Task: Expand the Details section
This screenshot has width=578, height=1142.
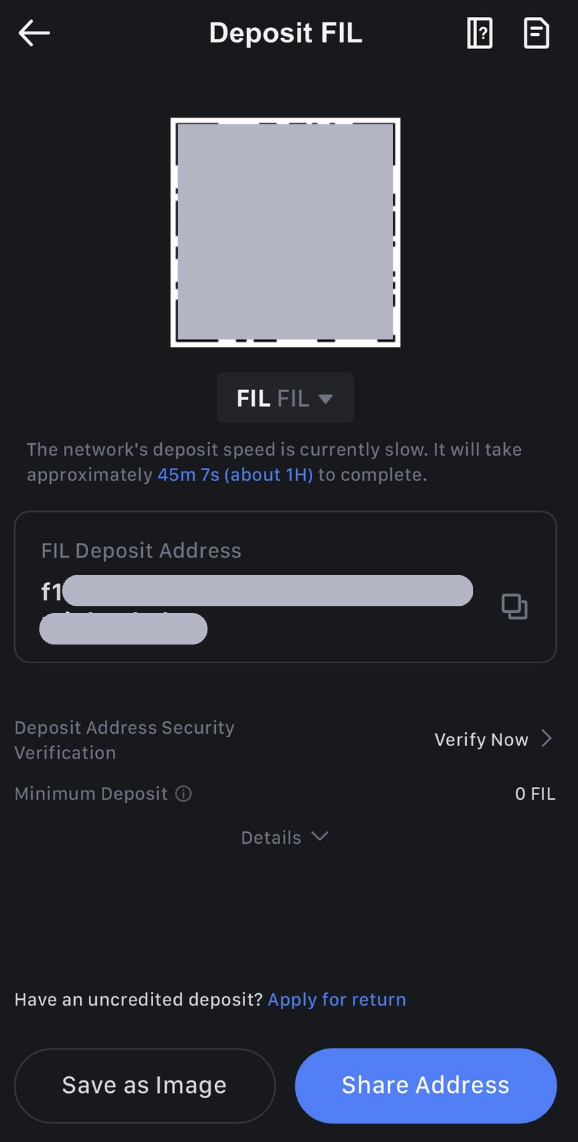Action: pyautogui.click(x=285, y=837)
